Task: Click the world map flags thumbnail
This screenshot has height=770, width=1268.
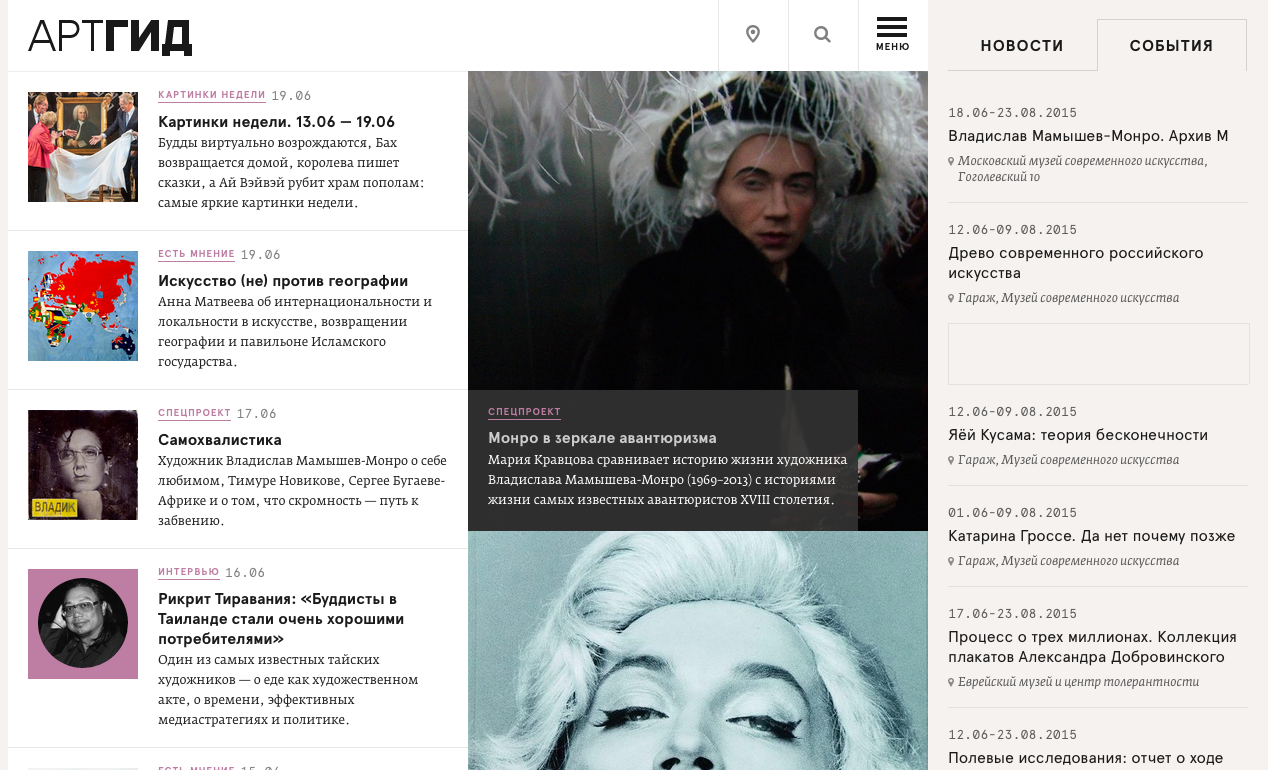Action: (x=83, y=306)
